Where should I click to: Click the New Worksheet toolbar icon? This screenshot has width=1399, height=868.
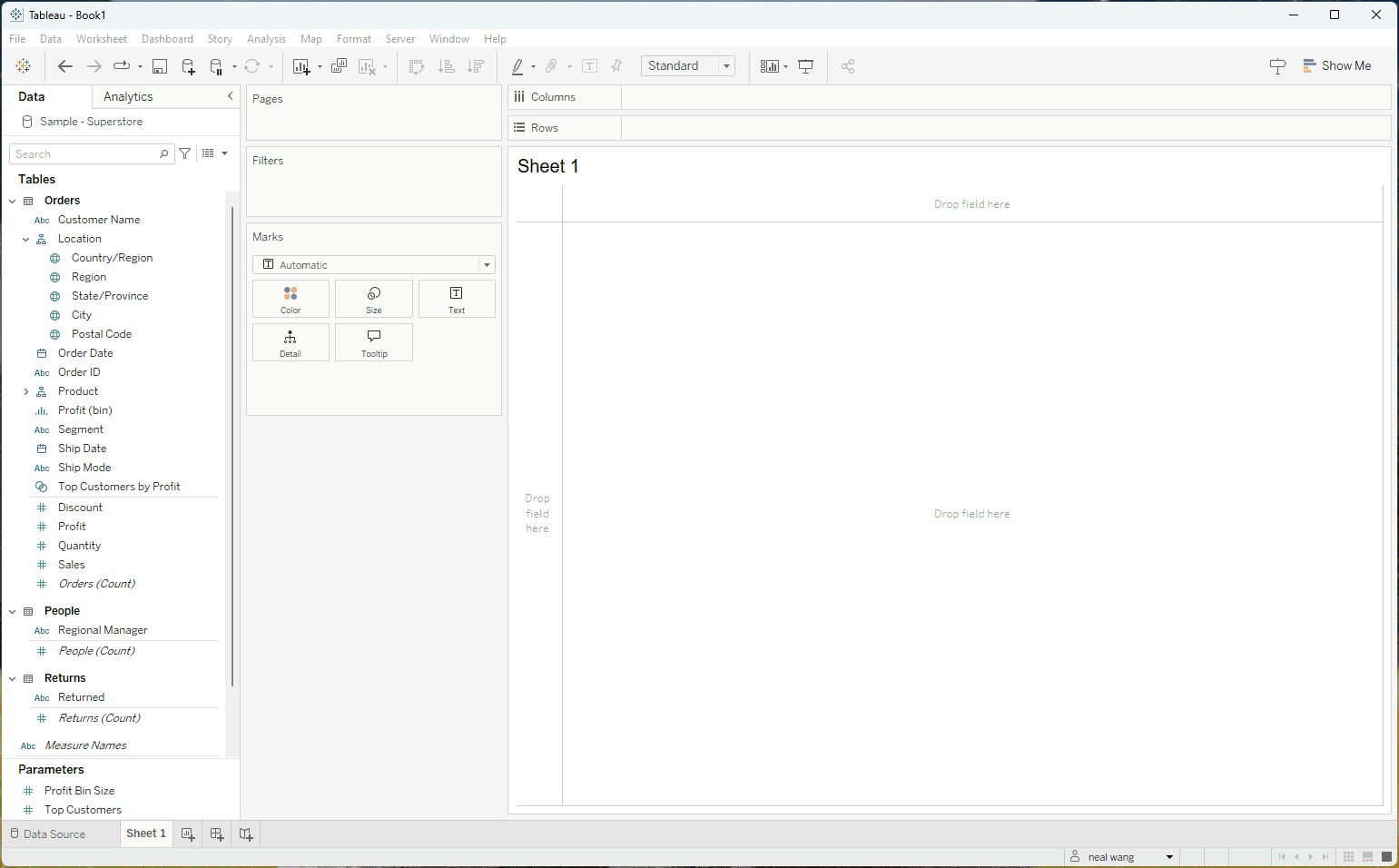[x=301, y=66]
